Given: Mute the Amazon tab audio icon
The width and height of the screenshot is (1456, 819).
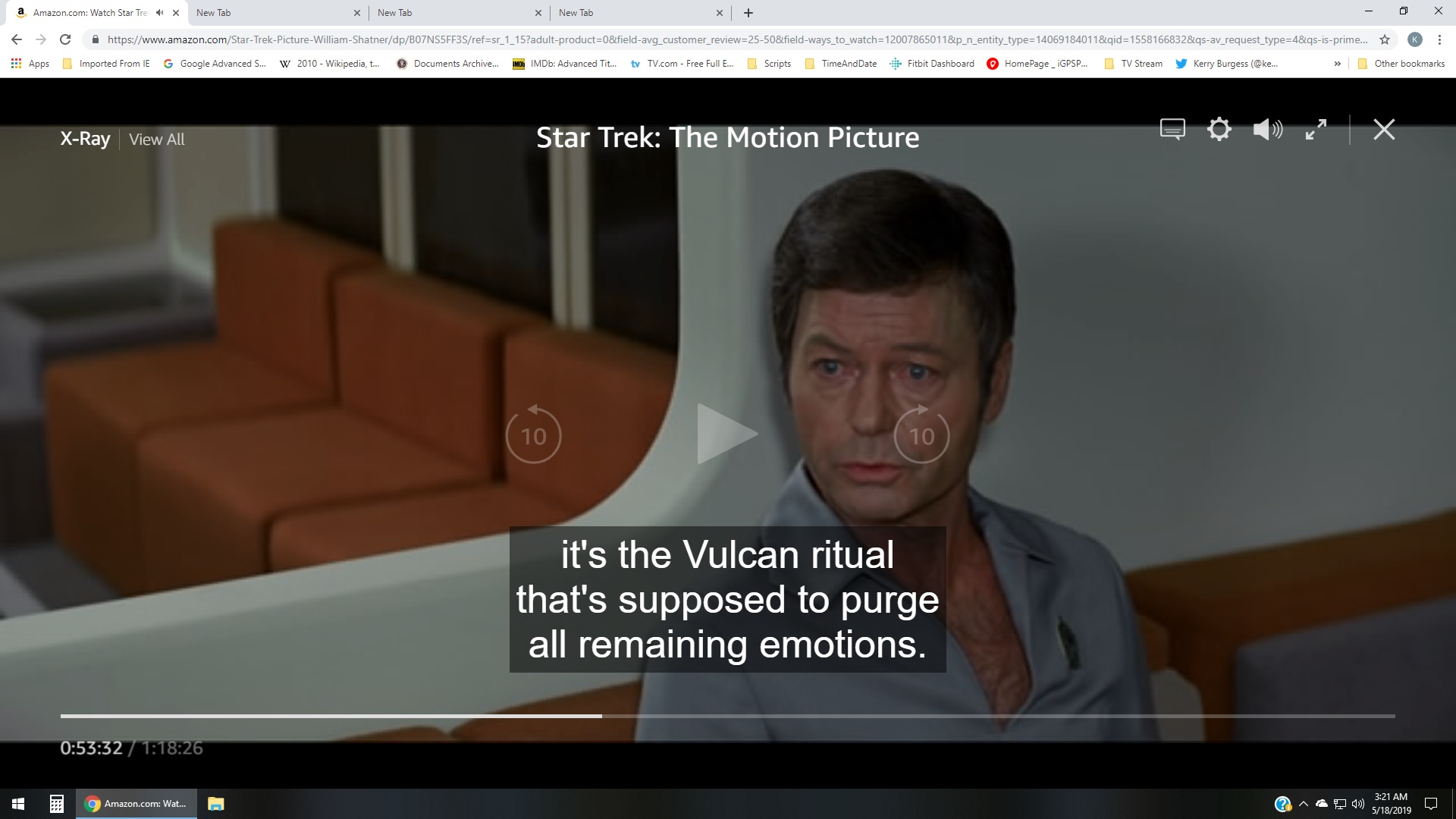Looking at the screenshot, I should (x=159, y=13).
